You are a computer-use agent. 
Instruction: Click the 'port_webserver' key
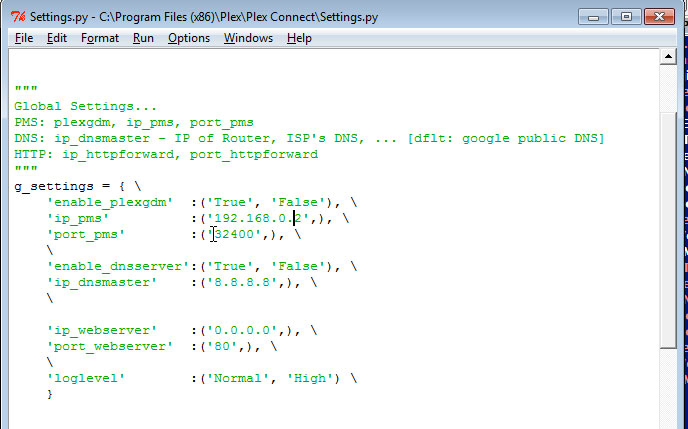point(110,346)
